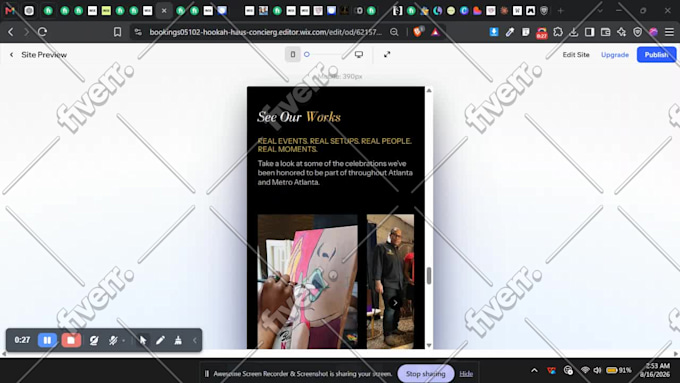Switch preview to desktop view

coord(359,54)
